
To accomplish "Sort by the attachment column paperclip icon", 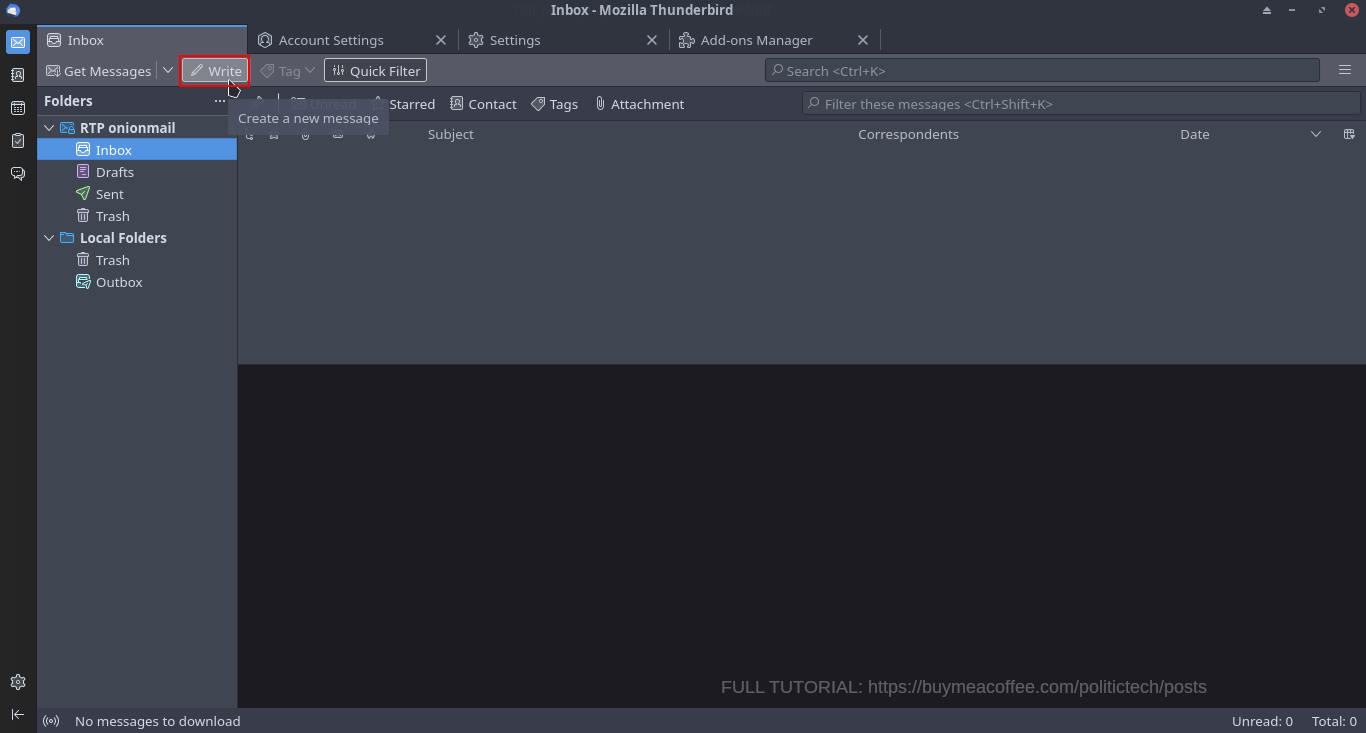I will coord(306,134).
